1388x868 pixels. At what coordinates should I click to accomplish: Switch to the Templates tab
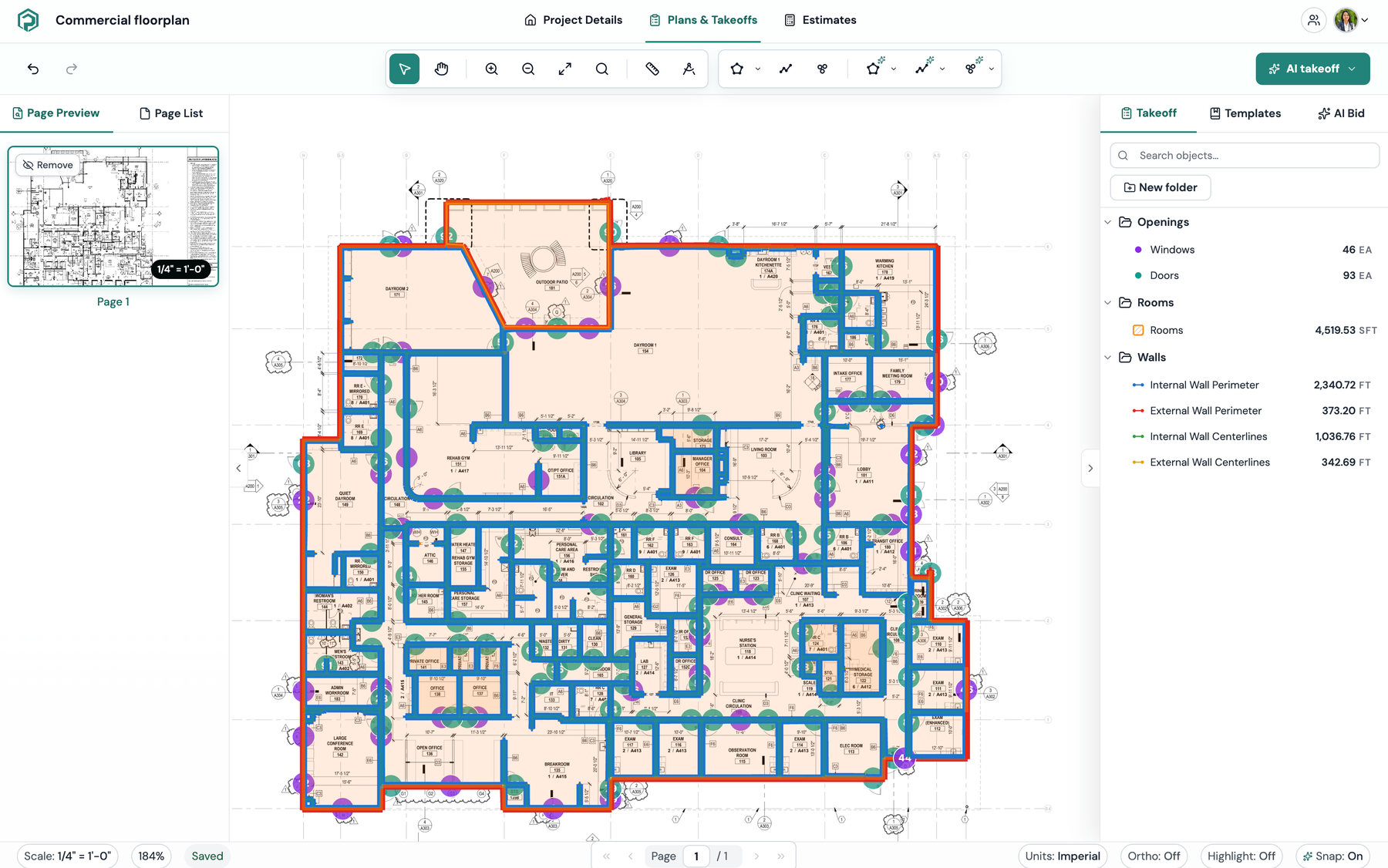(1245, 113)
